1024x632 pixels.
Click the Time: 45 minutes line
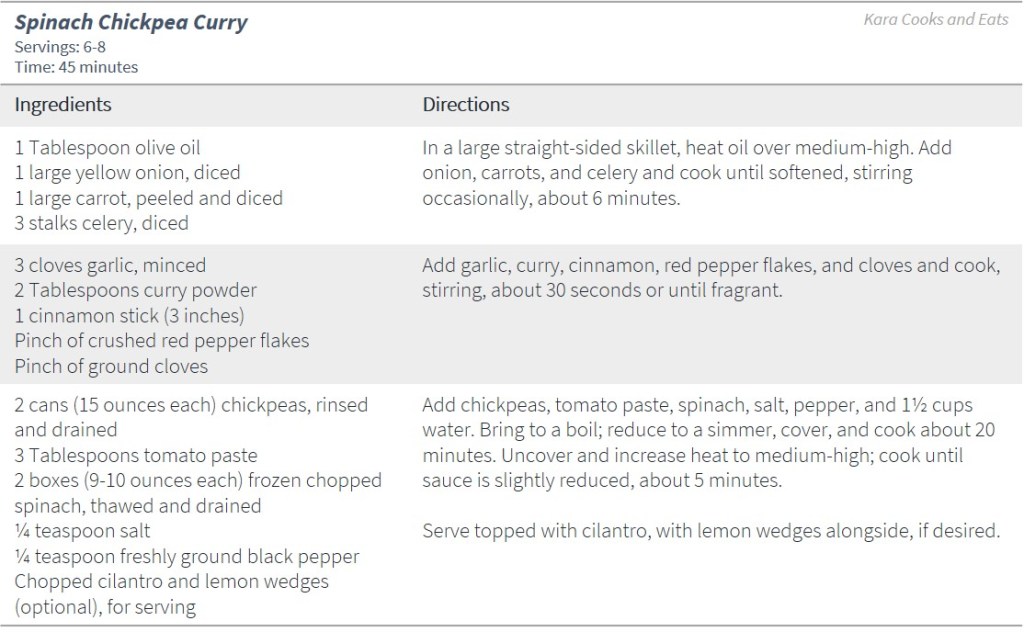(76, 67)
